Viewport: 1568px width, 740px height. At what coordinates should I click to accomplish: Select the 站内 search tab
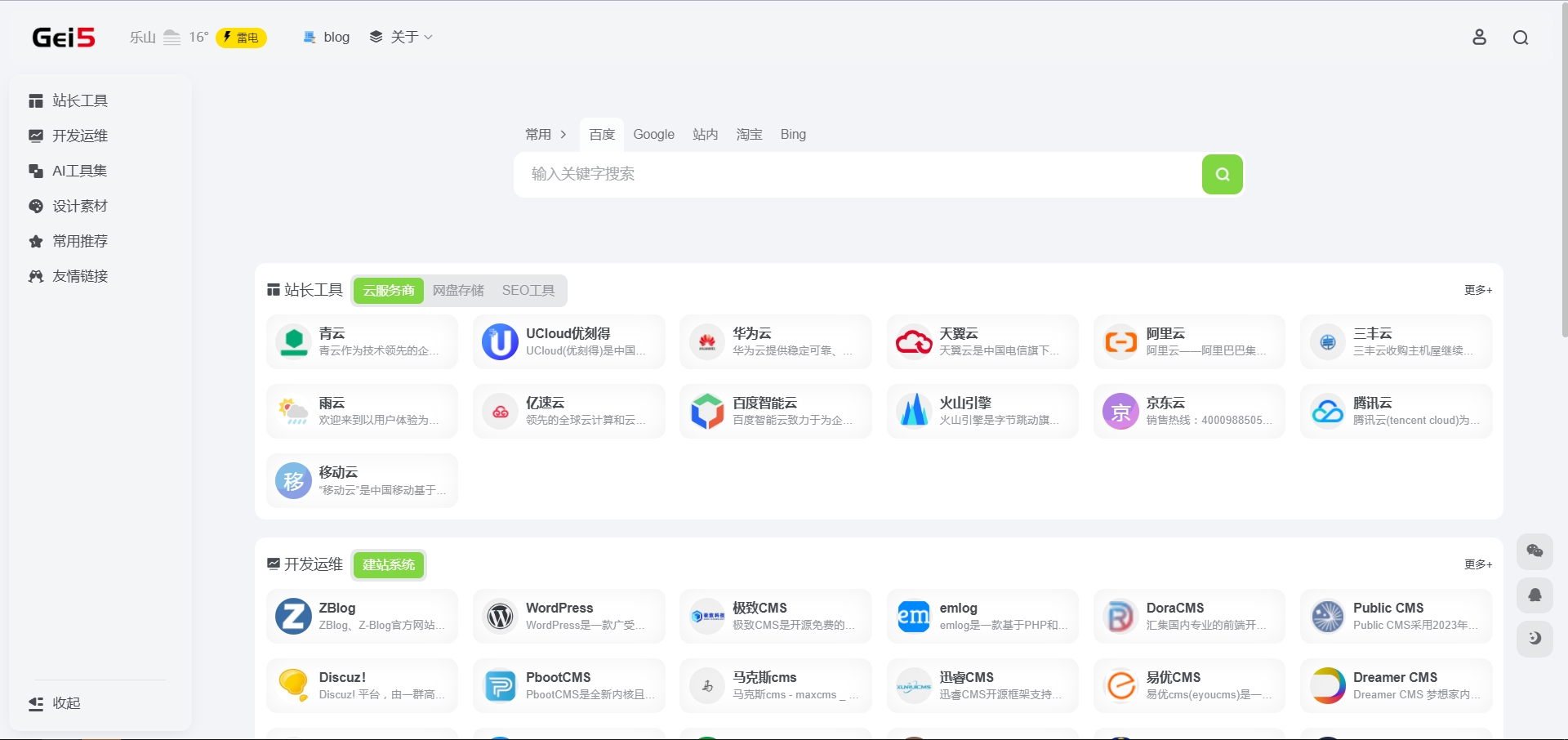pos(705,134)
